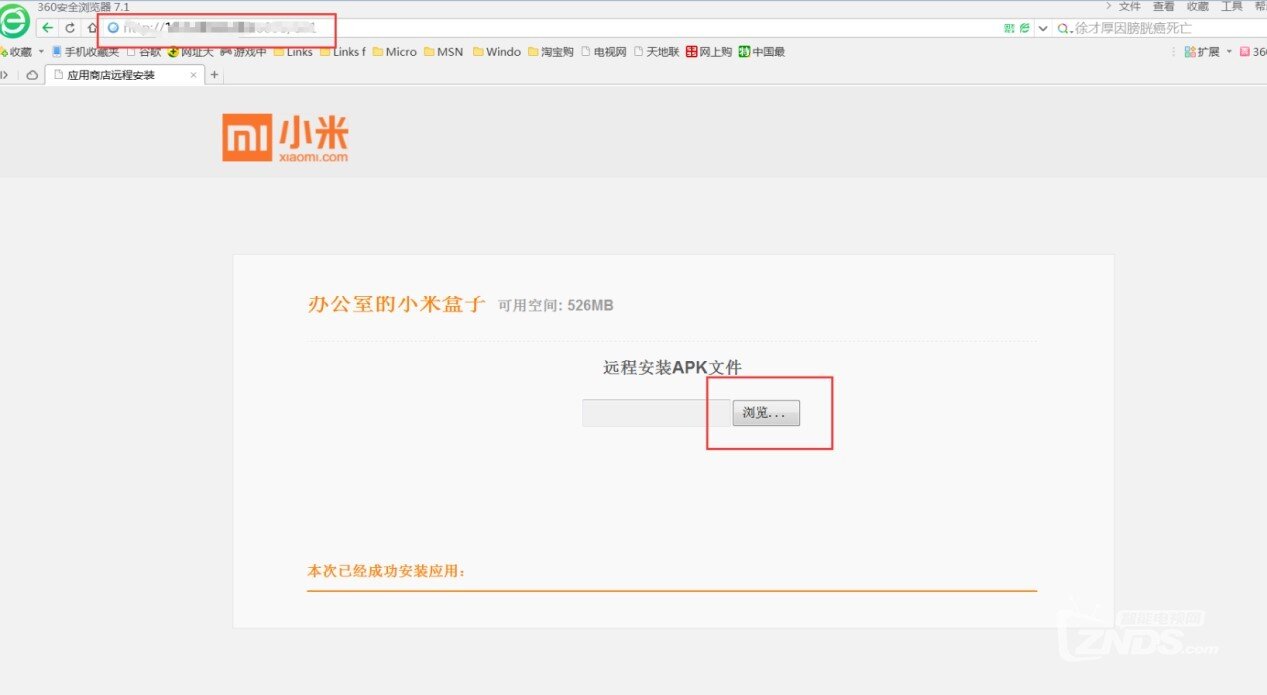Close the 应用商店远程安装 tab
This screenshot has height=695, width=1267.
[193, 75]
